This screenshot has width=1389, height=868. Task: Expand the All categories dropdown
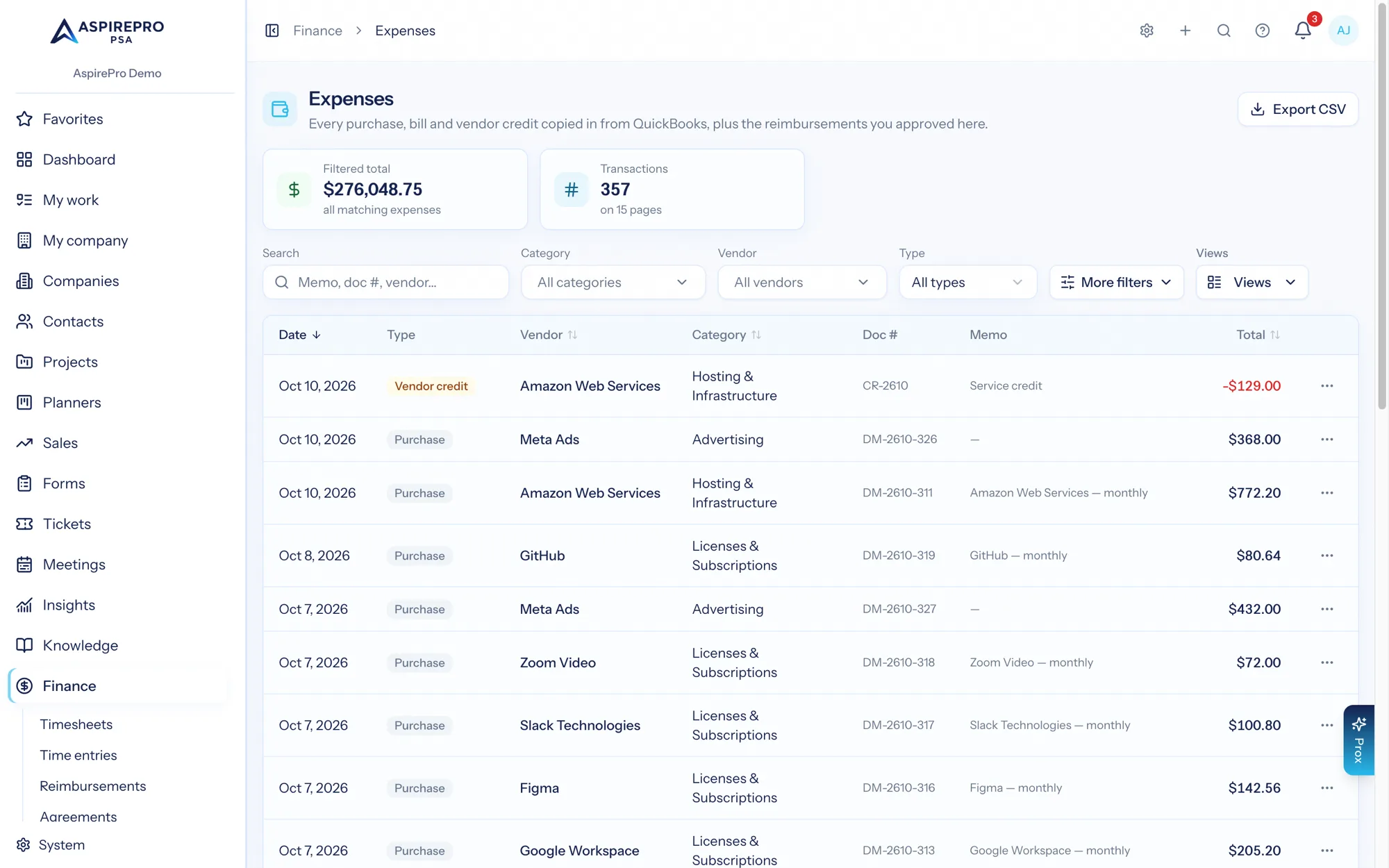[613, 283]
